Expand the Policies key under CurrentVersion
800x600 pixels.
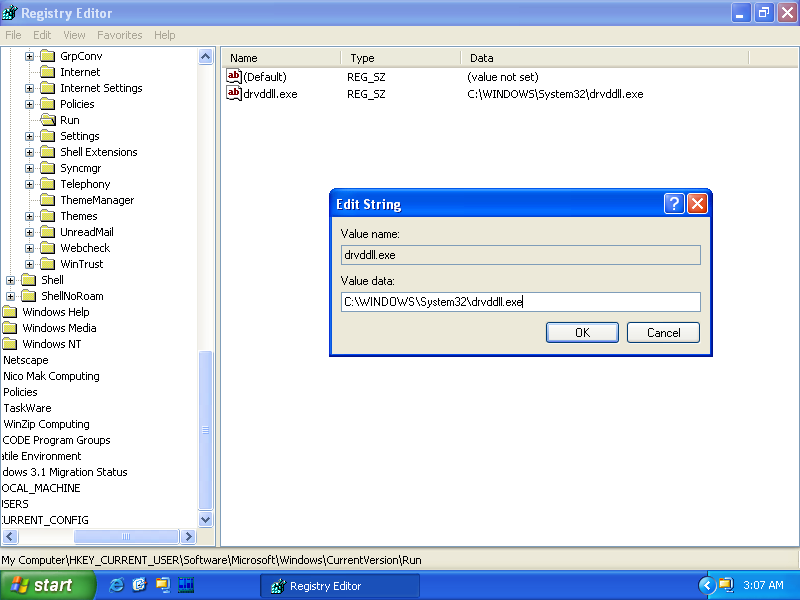pyautogui.click(x=30, y=104)
